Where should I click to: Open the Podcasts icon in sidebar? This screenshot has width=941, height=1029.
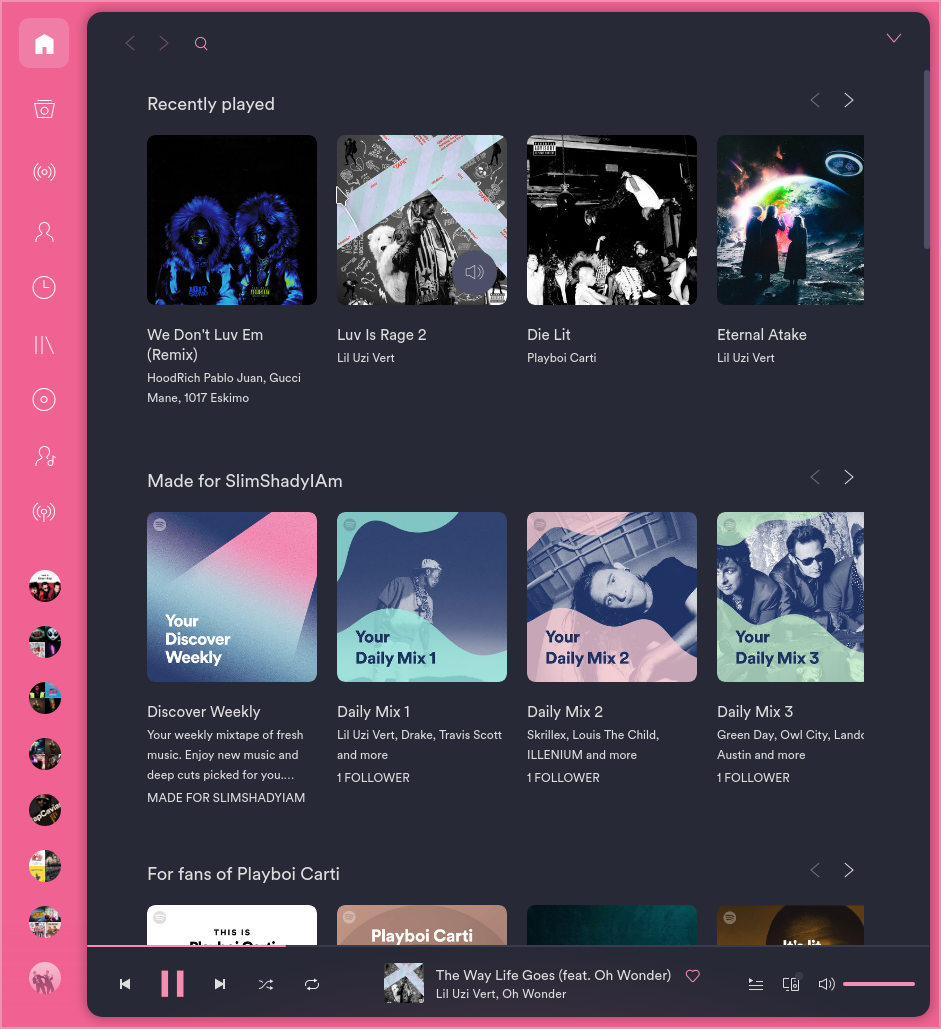pos(44,512)
